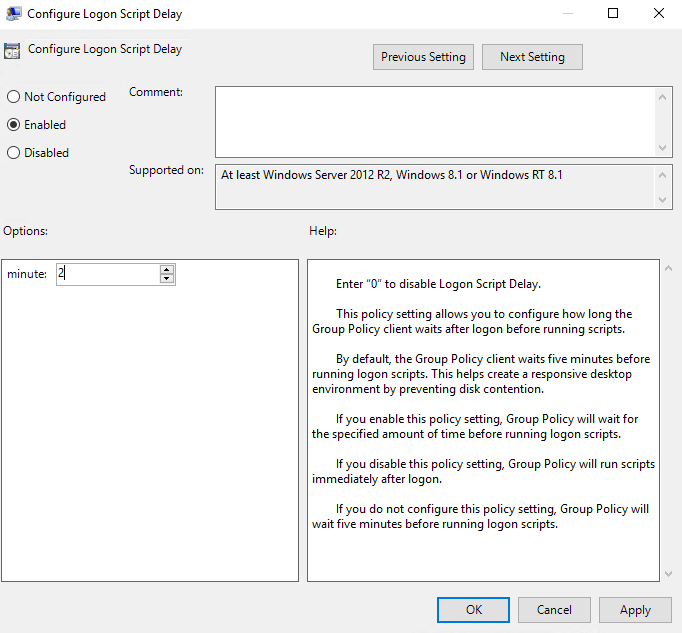Click Supported on box up arrow
Viewport: 682px width, 633px height.
(662, 175)
